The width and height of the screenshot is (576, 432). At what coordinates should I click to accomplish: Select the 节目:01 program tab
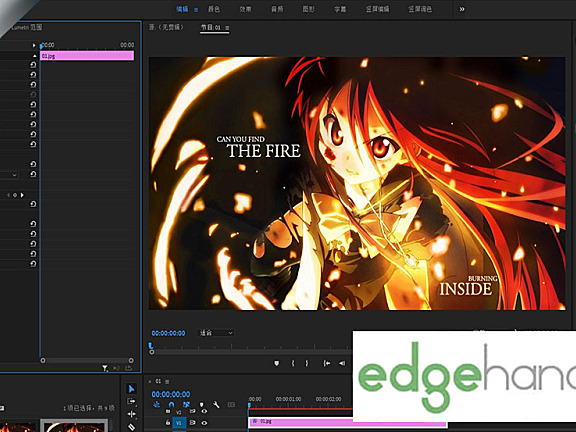(211, 28)
